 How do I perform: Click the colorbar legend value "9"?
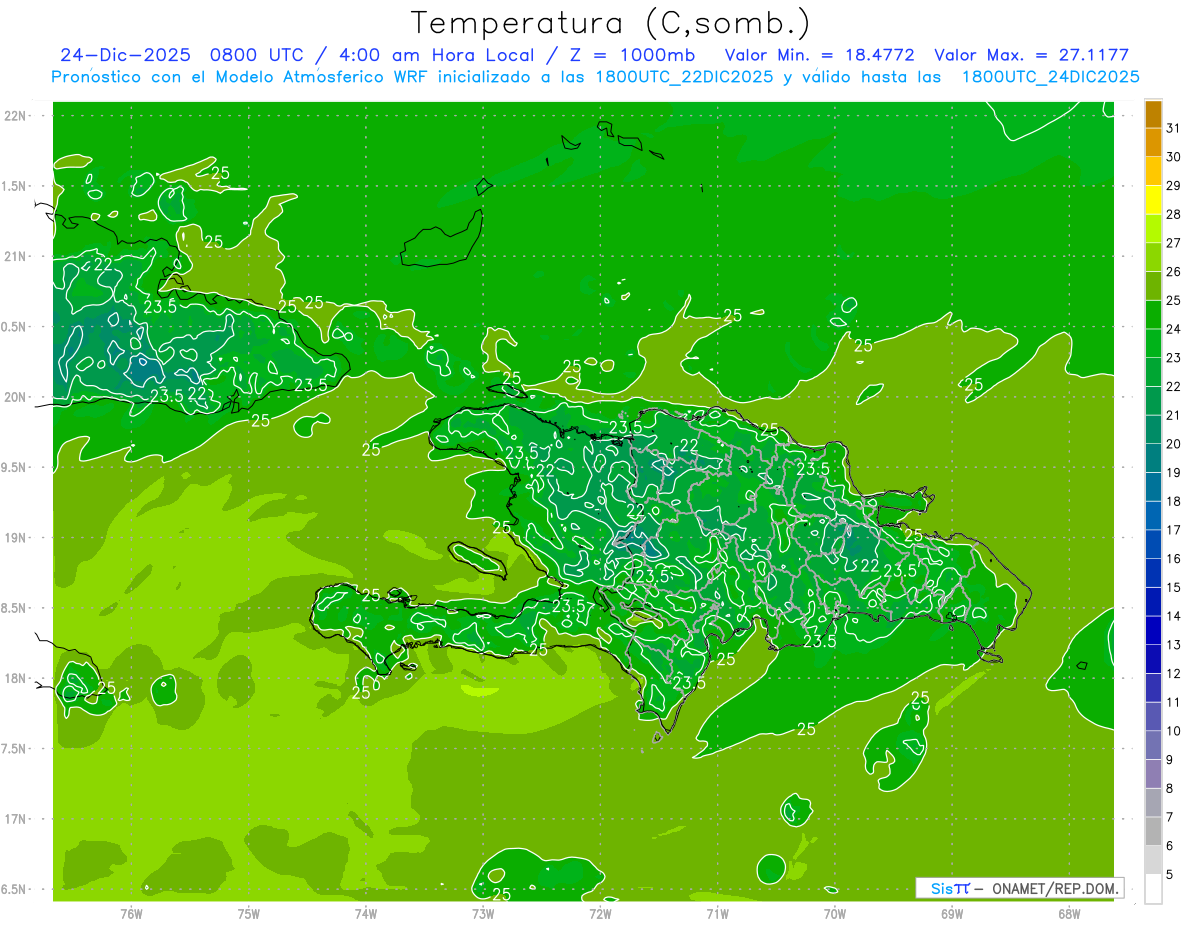click(1170, 760)
